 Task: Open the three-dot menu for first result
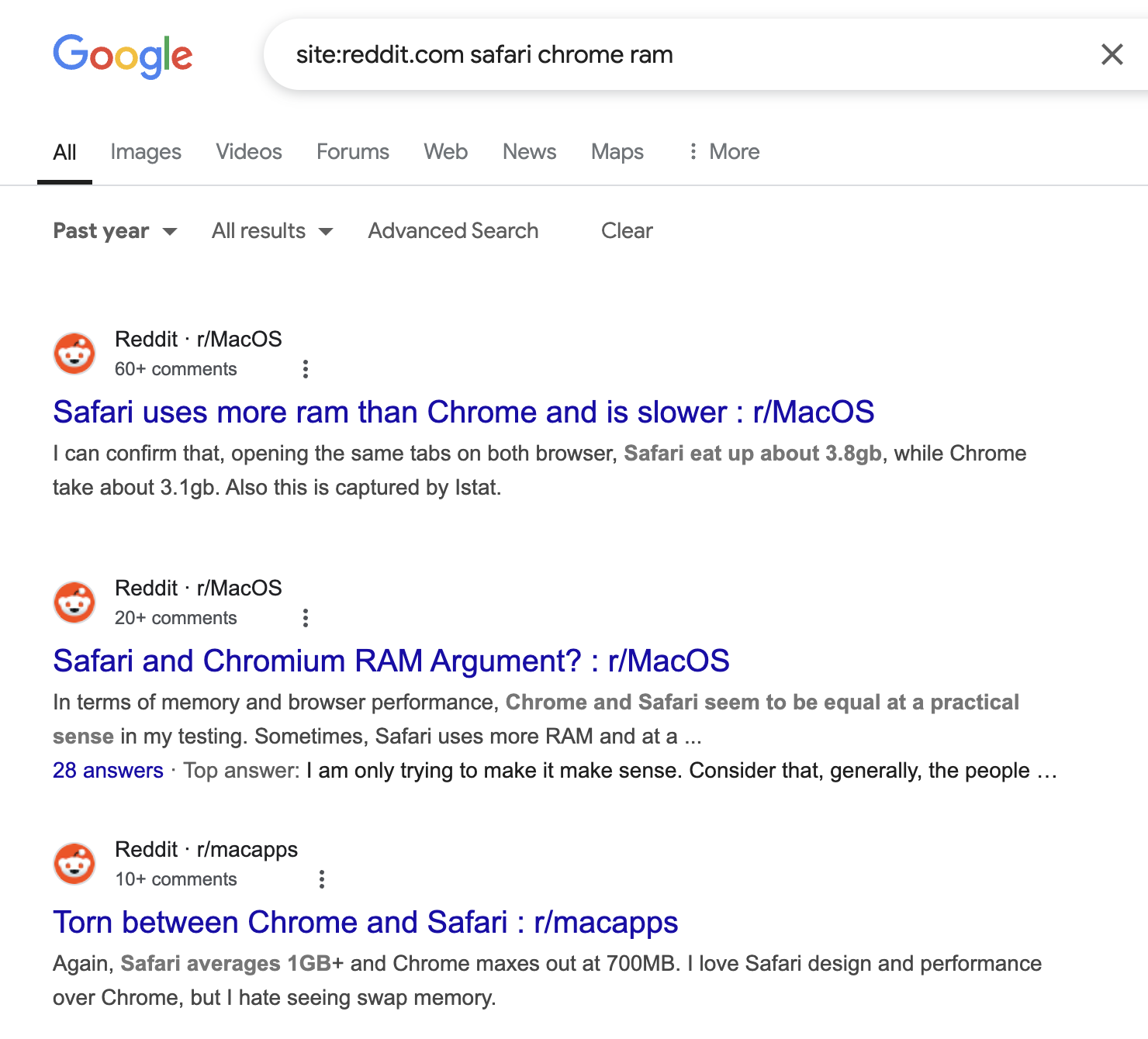pyautogui.click(x=306, y=369)
